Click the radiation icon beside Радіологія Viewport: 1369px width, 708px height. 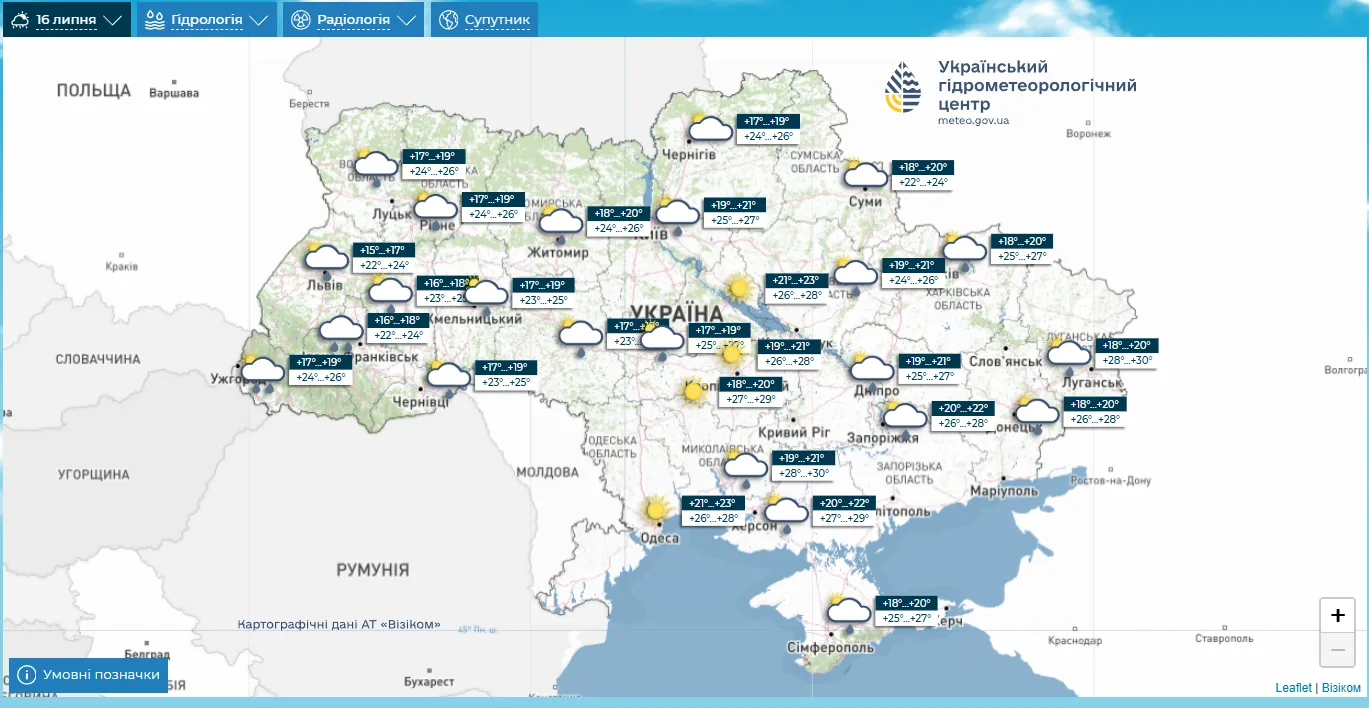pos(301,19)
